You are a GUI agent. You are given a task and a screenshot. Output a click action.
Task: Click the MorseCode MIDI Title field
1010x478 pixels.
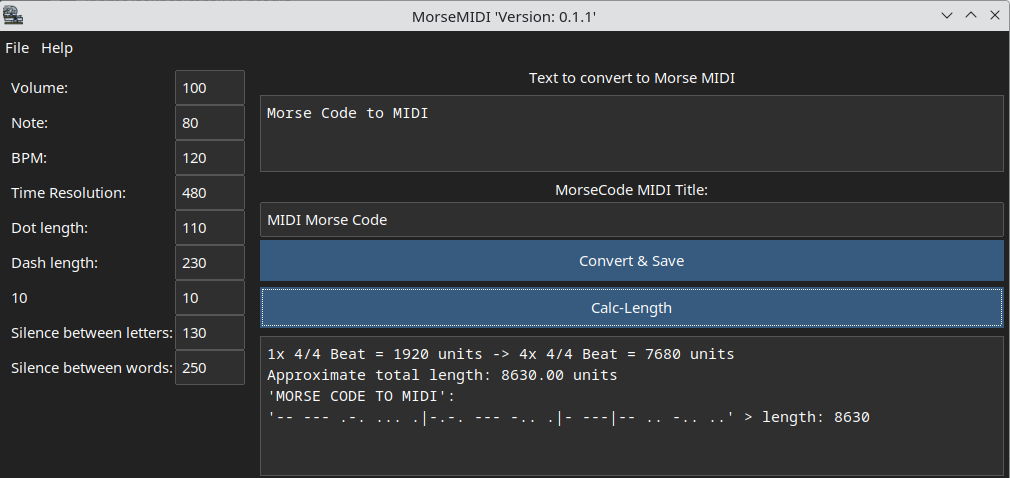click(632, 220)
